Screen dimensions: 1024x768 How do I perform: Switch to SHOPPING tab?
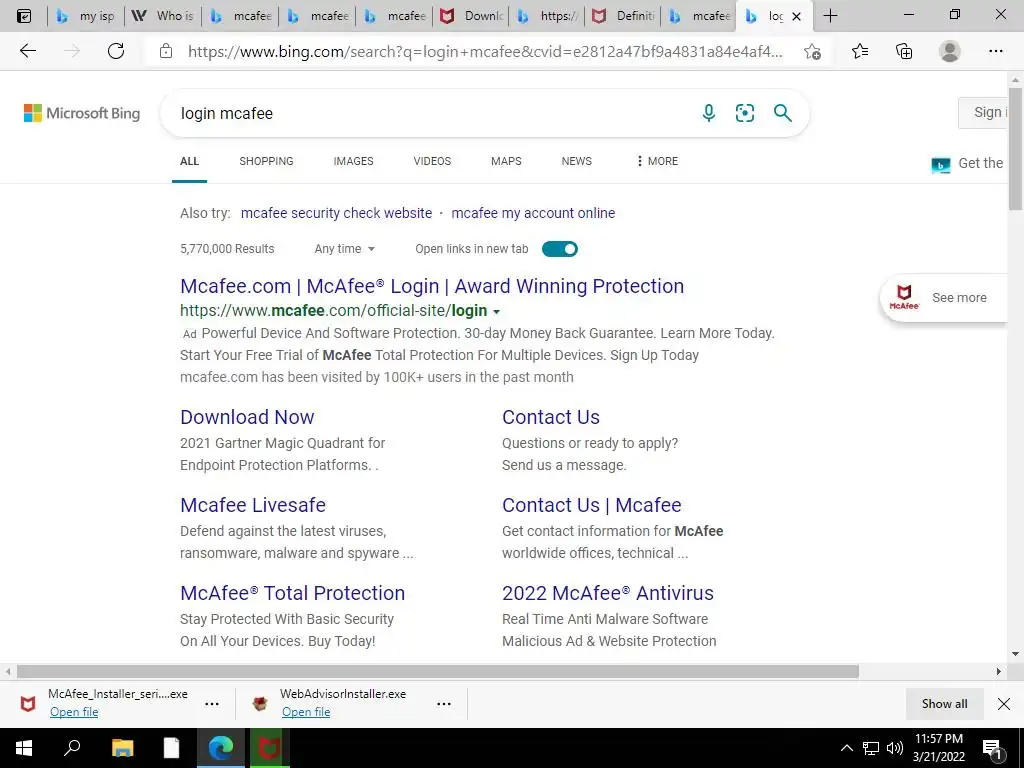coord(266,161)
